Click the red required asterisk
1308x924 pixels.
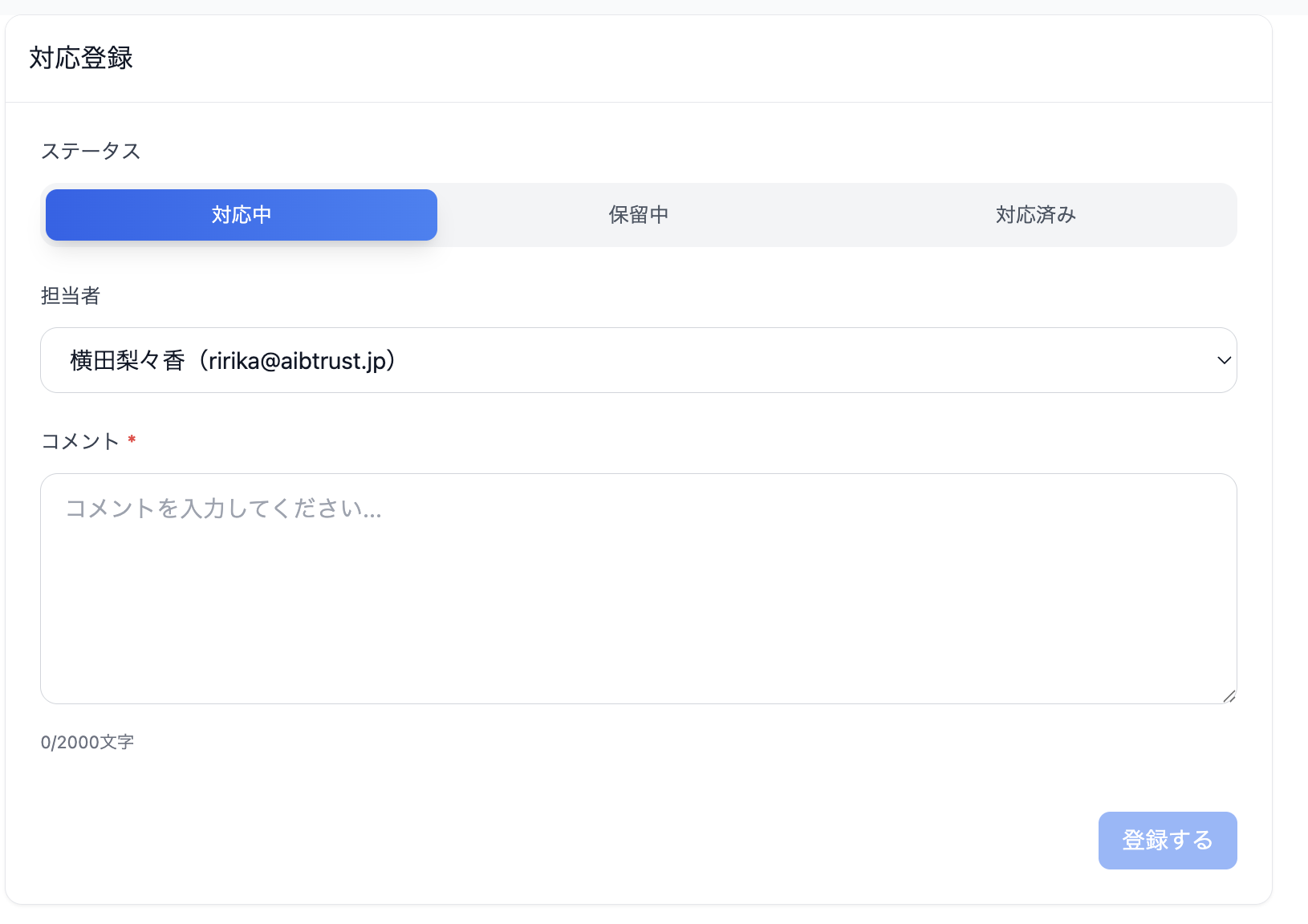click(132, 440)
